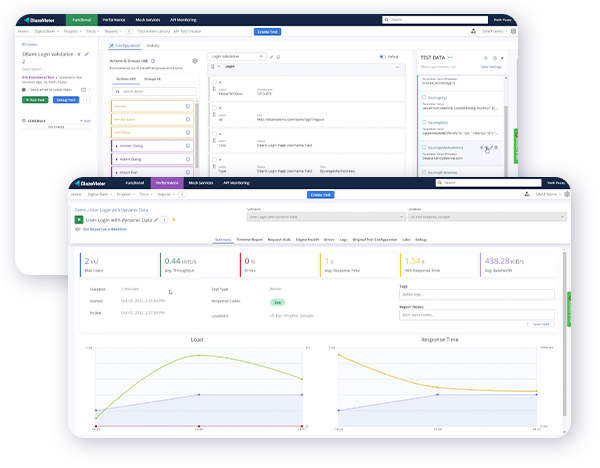Click workspace icon in Performance window toolbar
The width and height of the screenshot is (600, 468).
tap(527, 194)
